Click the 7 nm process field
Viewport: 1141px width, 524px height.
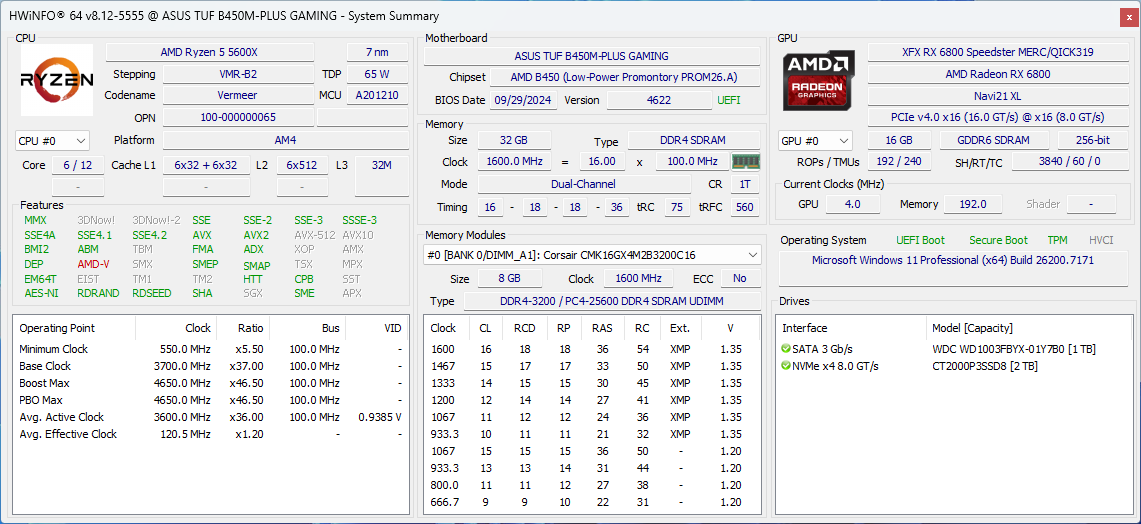pyautogui.click(x=377, y=52)
